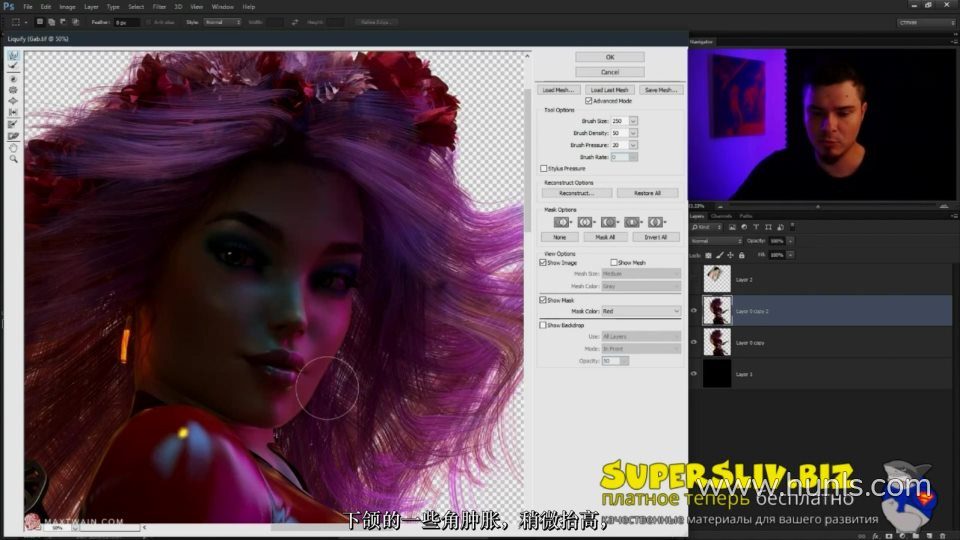Open the Brush Density dropdown arrow
The image size is (960, 540).
[633, 133]
